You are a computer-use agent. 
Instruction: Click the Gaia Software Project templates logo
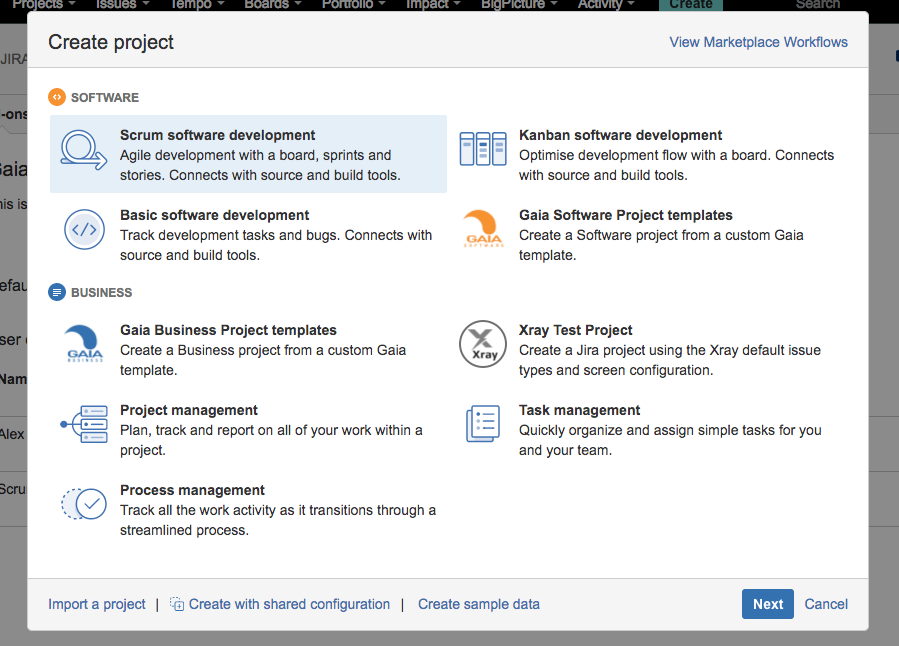click(483, 227)
